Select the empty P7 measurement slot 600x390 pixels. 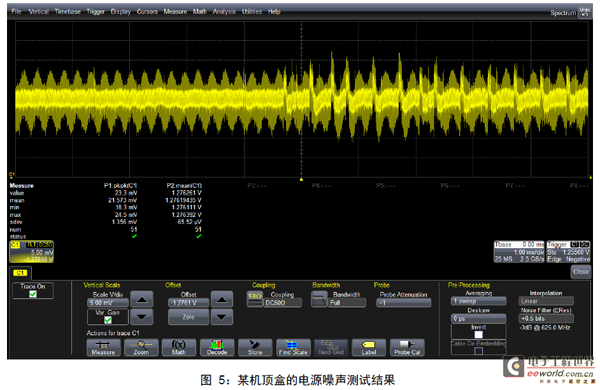pos(515,186)
